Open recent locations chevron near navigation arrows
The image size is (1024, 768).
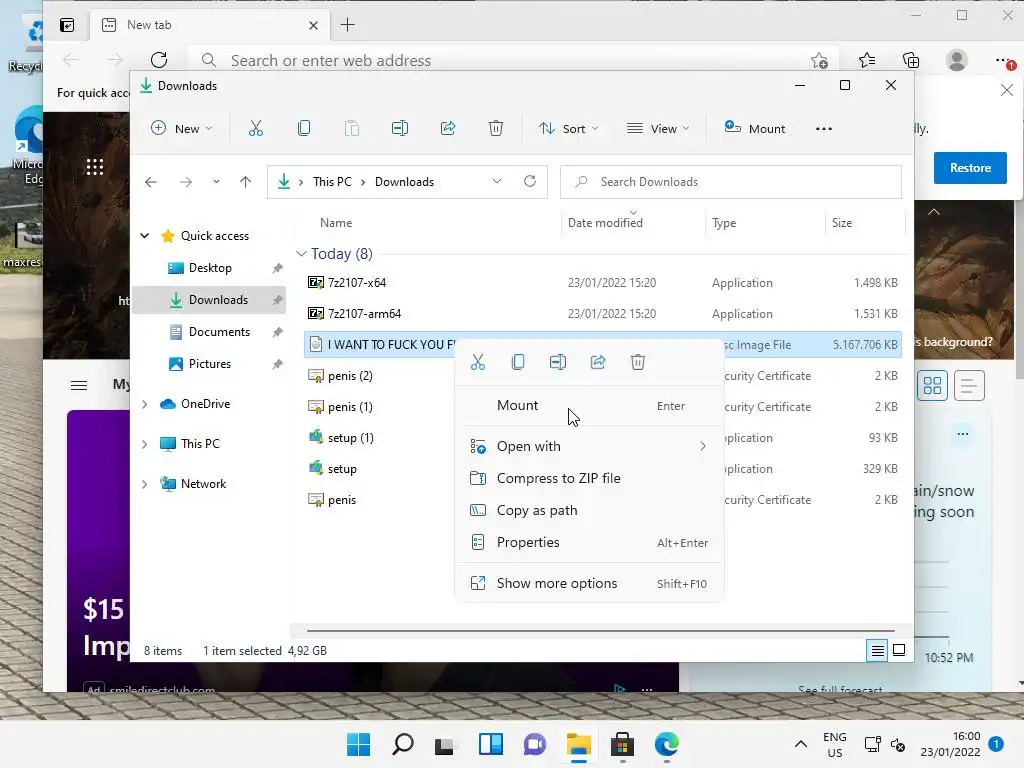tap(216, 182)
